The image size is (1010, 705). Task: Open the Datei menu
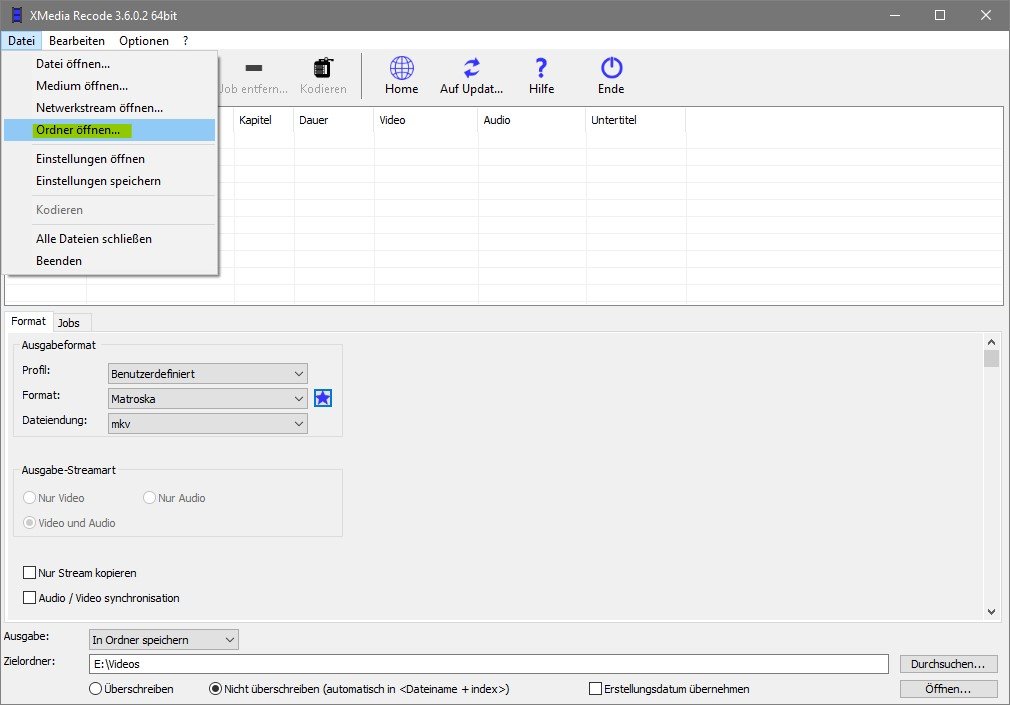[21, 41]
